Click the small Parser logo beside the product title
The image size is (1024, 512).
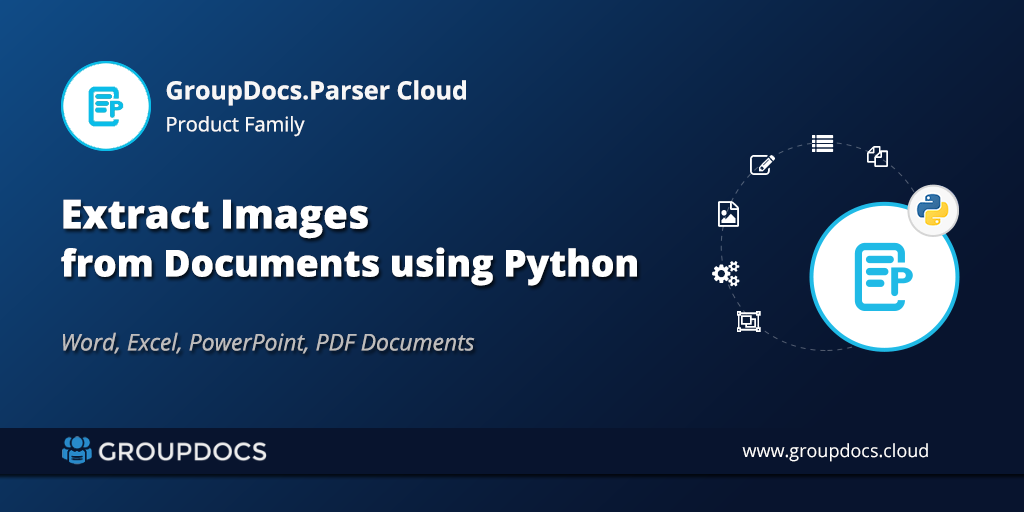coord(105,107)
